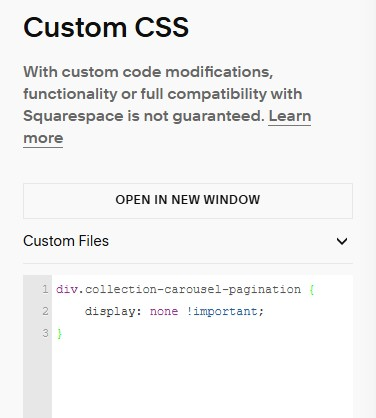Expand the Custom Files chevron arrow
The width and height of the screenshot is (376, 418).
tap(342, 241)
